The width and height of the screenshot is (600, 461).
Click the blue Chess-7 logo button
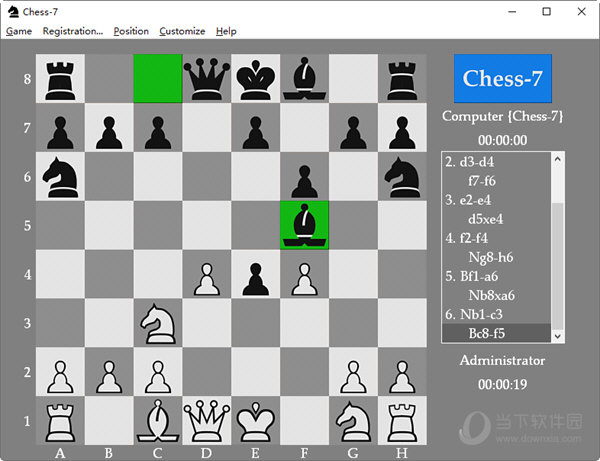(503, 79)
